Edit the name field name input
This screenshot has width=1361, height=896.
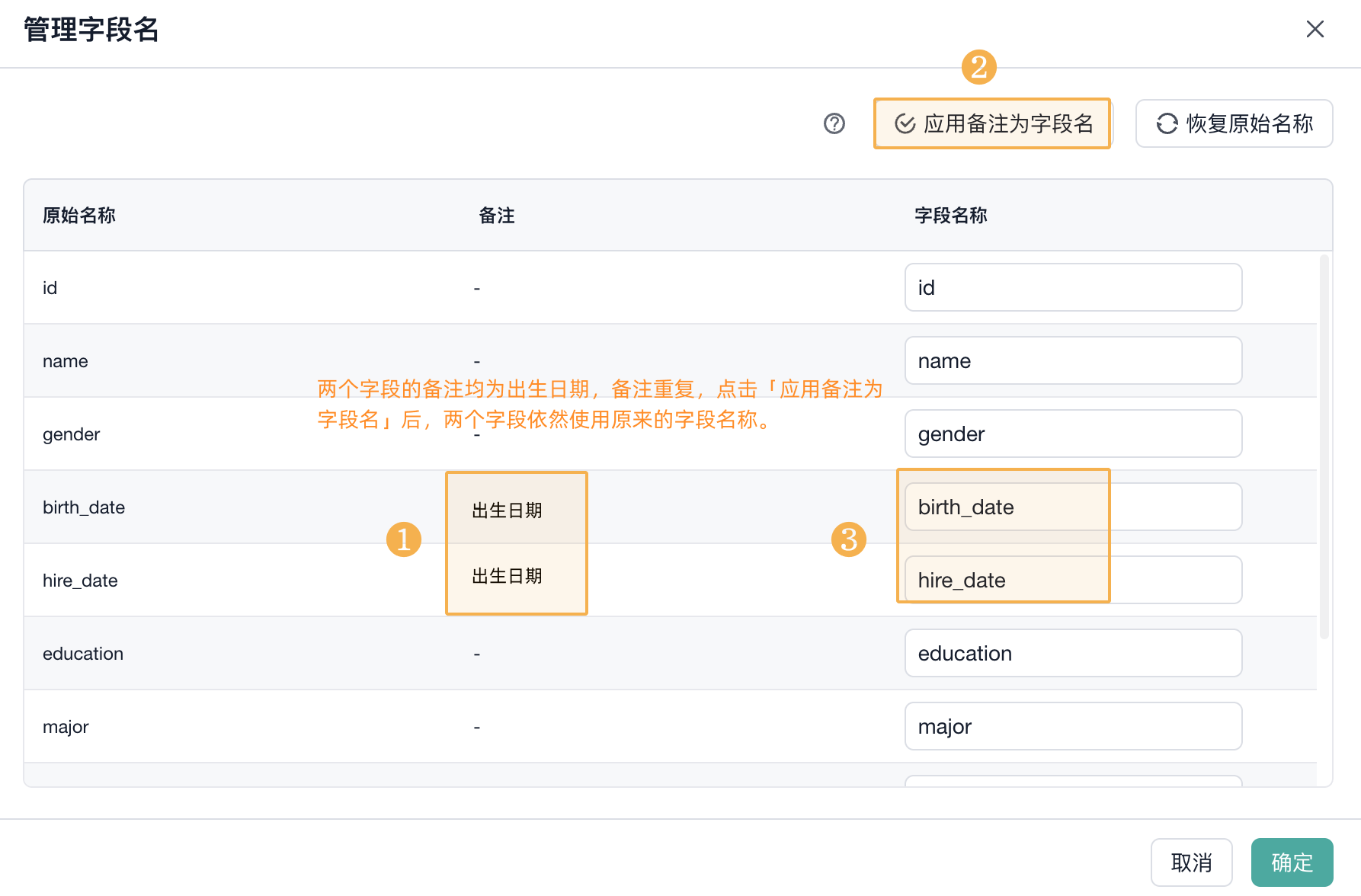1073,360
